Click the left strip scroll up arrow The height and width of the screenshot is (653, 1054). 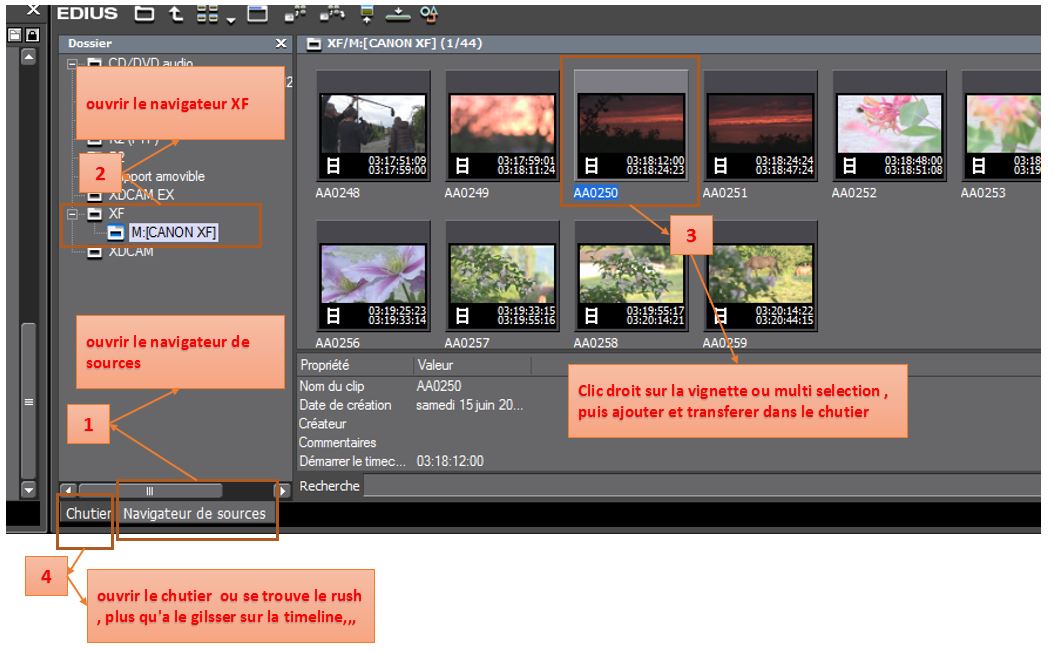click(x=28, y=57)
